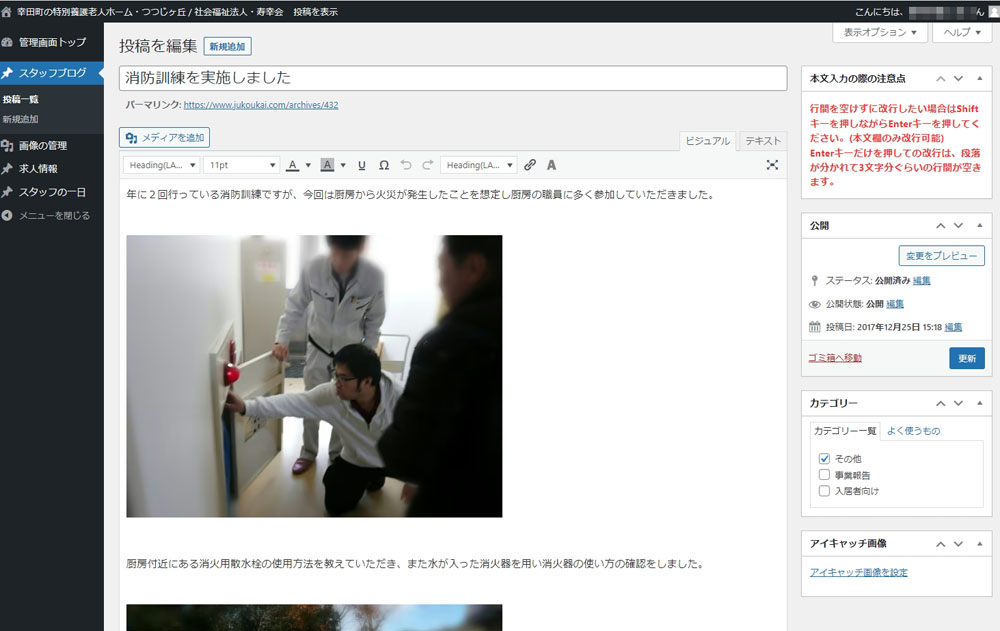This screenshot has height=631, width=1000.
Task: Open the first Heading format dropdown
Action: point(162,165)
